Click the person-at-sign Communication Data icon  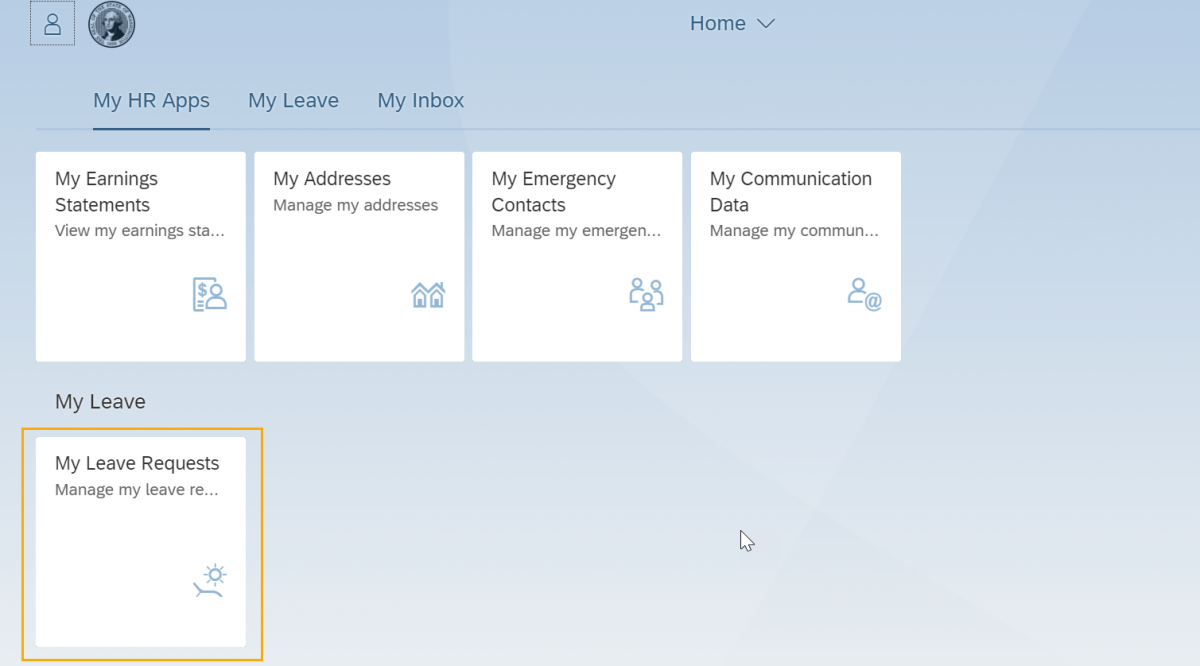[x=864, y=295]
